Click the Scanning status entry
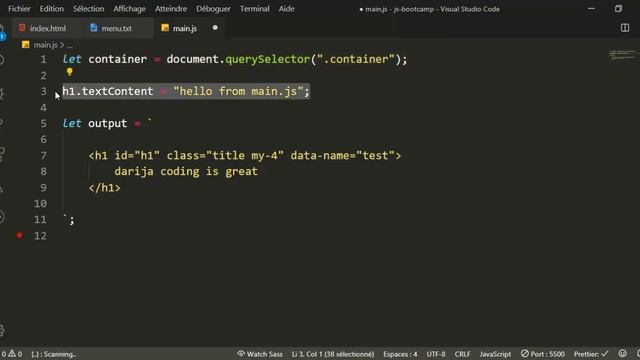This screenshot has width=640, height=360. 54,354
